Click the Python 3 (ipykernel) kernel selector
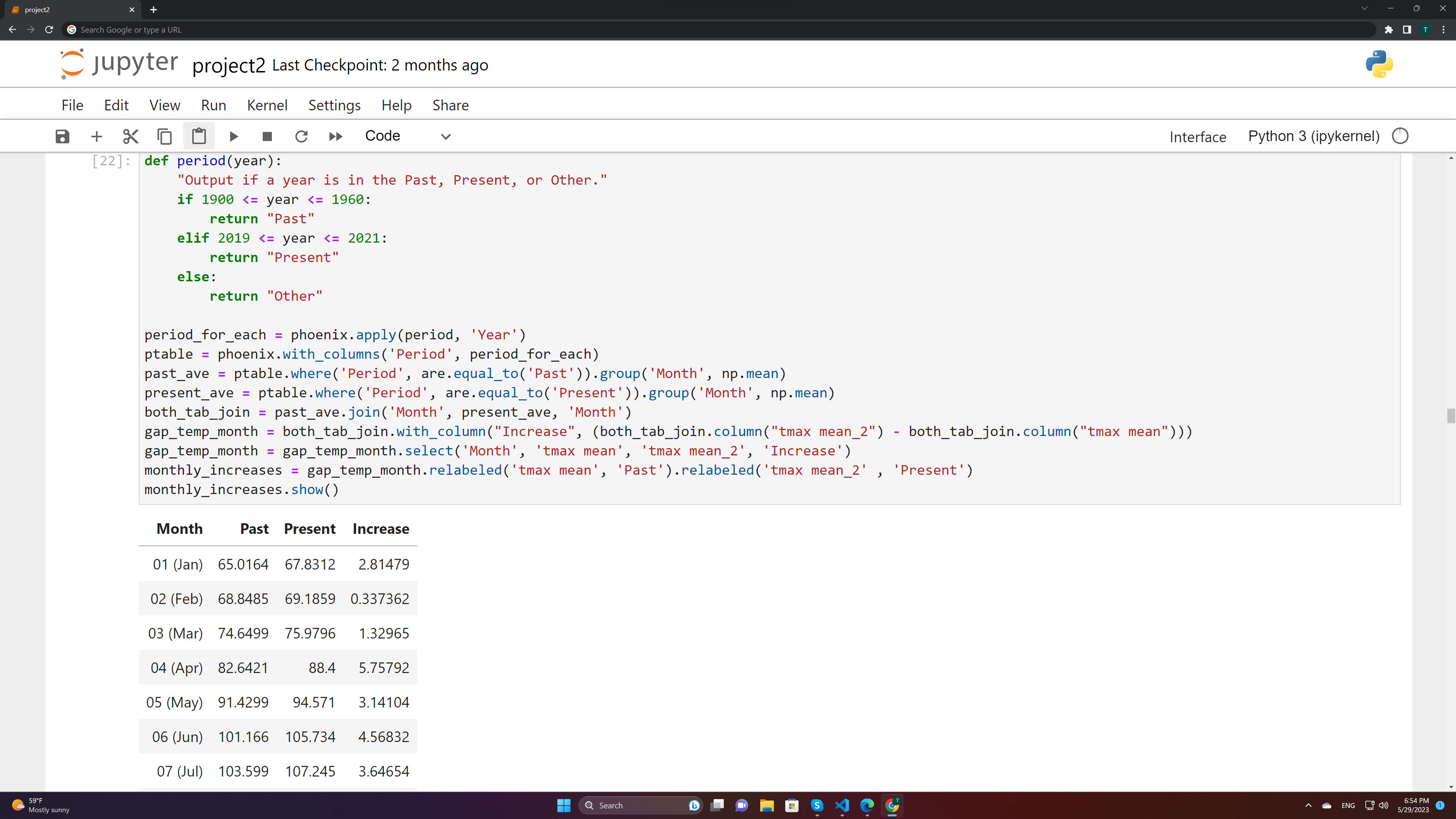Viewport: 1456px width, 819px height. click(x=1313, y=136)
